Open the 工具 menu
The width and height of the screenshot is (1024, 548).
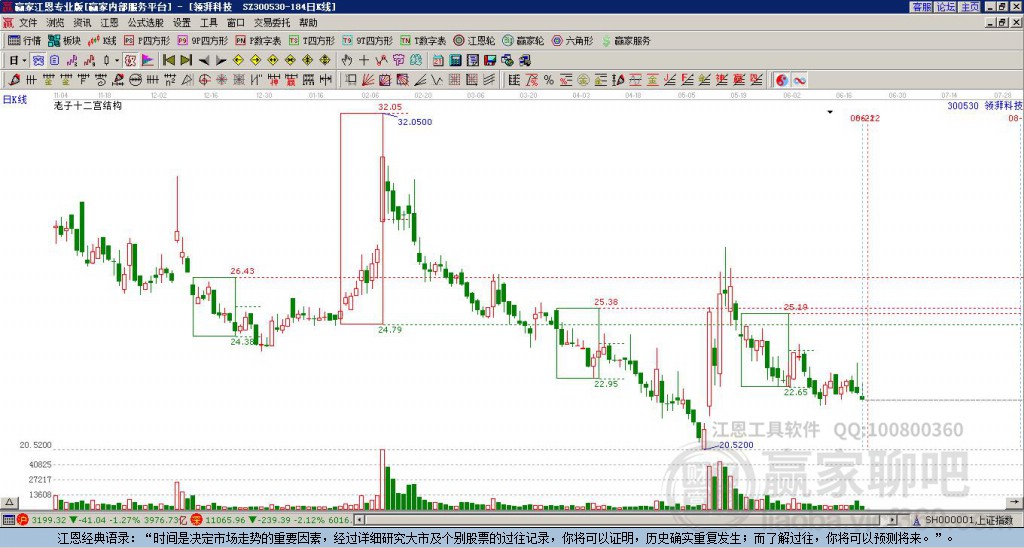click(209, 23)
